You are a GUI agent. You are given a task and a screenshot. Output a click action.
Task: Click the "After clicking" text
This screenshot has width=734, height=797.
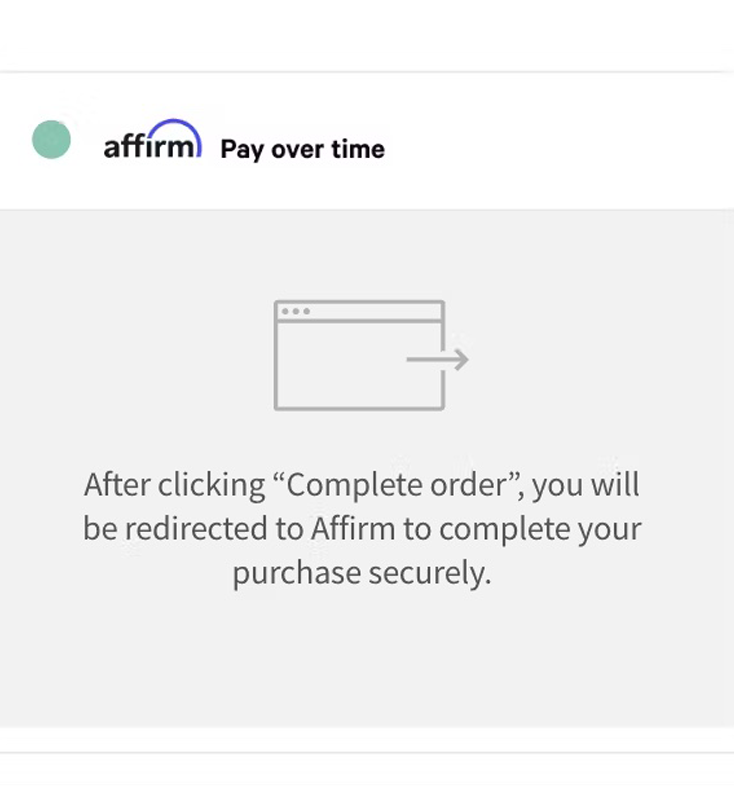pos(174,484)
